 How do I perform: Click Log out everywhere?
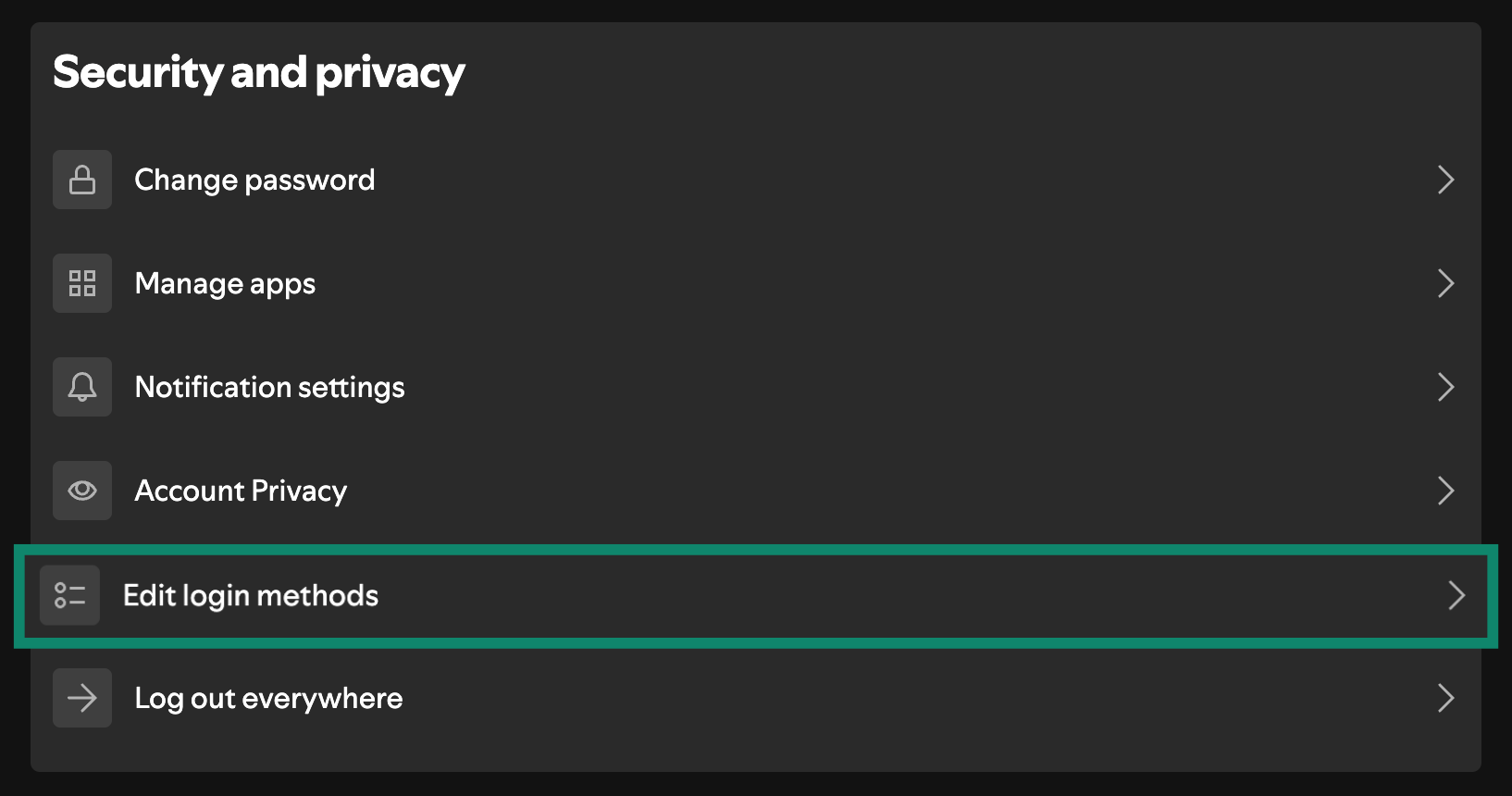(268, 698)
